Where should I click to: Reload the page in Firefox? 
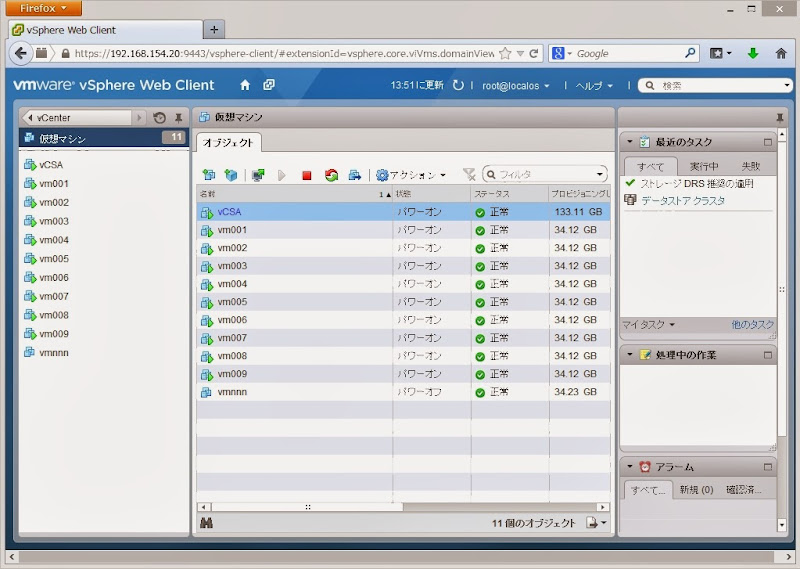pos(534,53)
